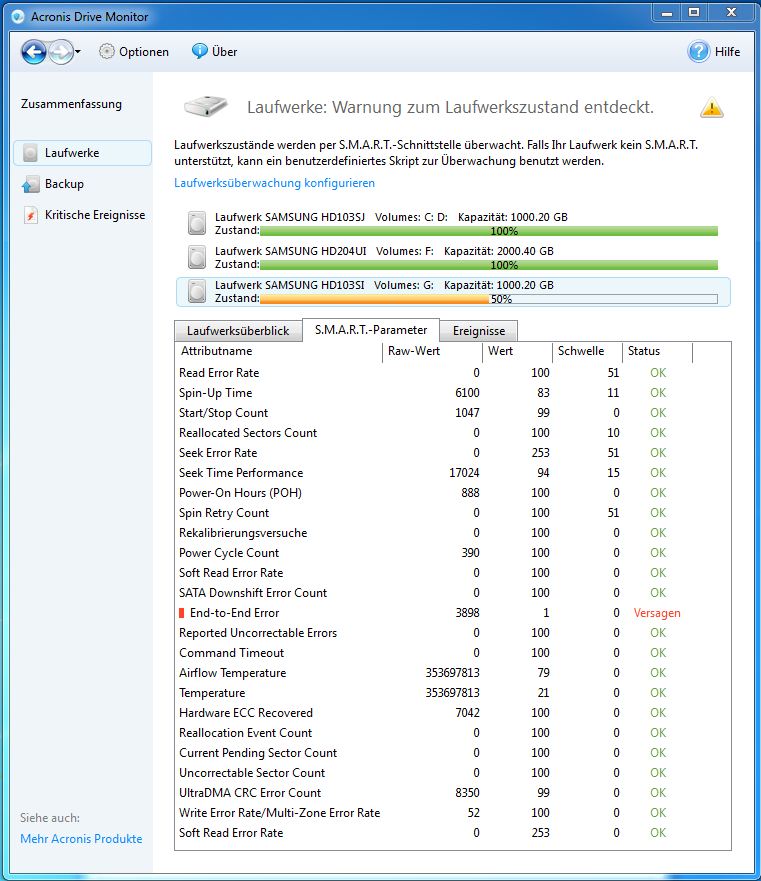Viewport: 761px width, 881px height.
Task: Click the HD103SI 50% health bar
Action: click(x=489, y=299)
